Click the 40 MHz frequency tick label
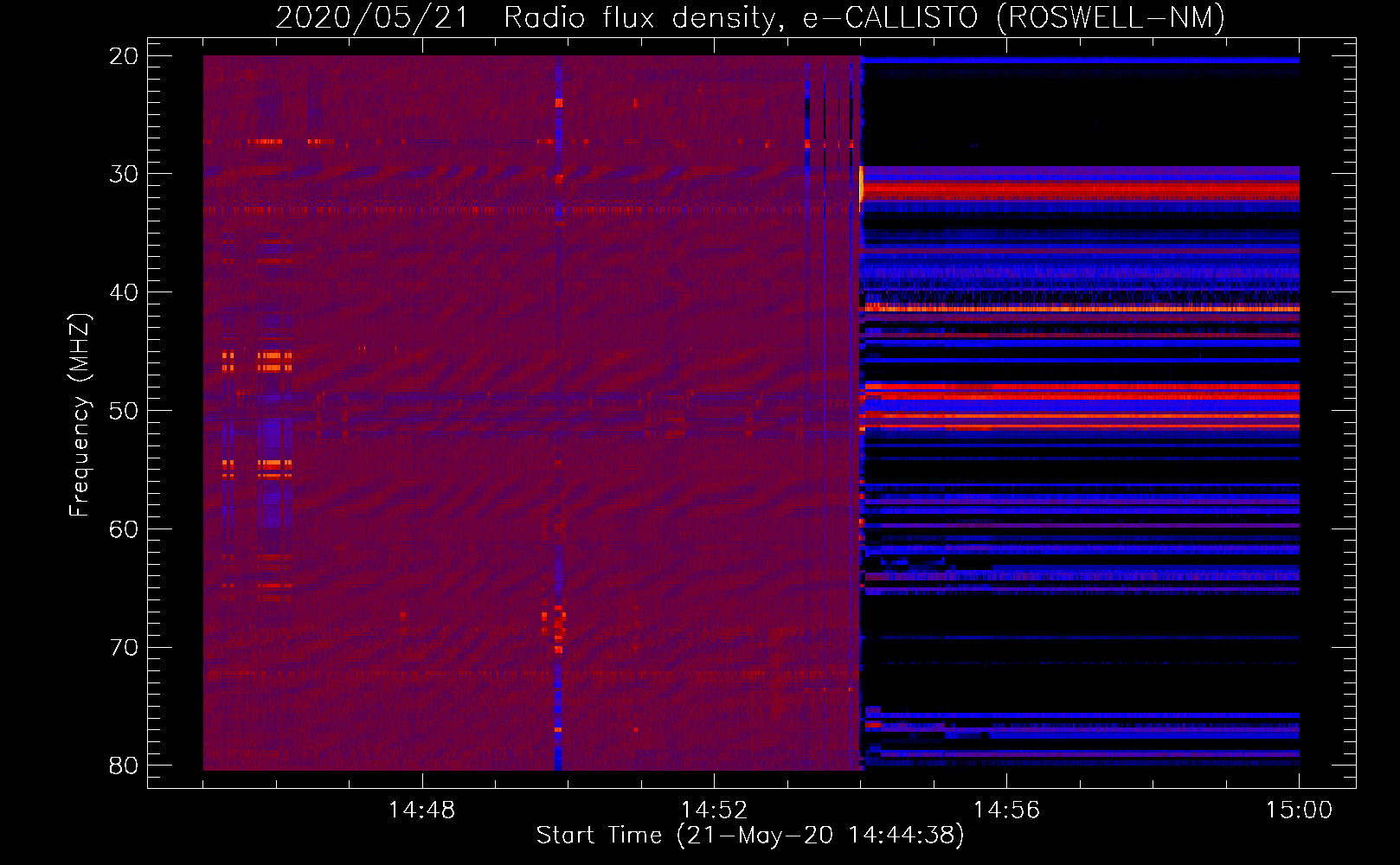Screen dimensions: 1400x865 tap(124, 292)
